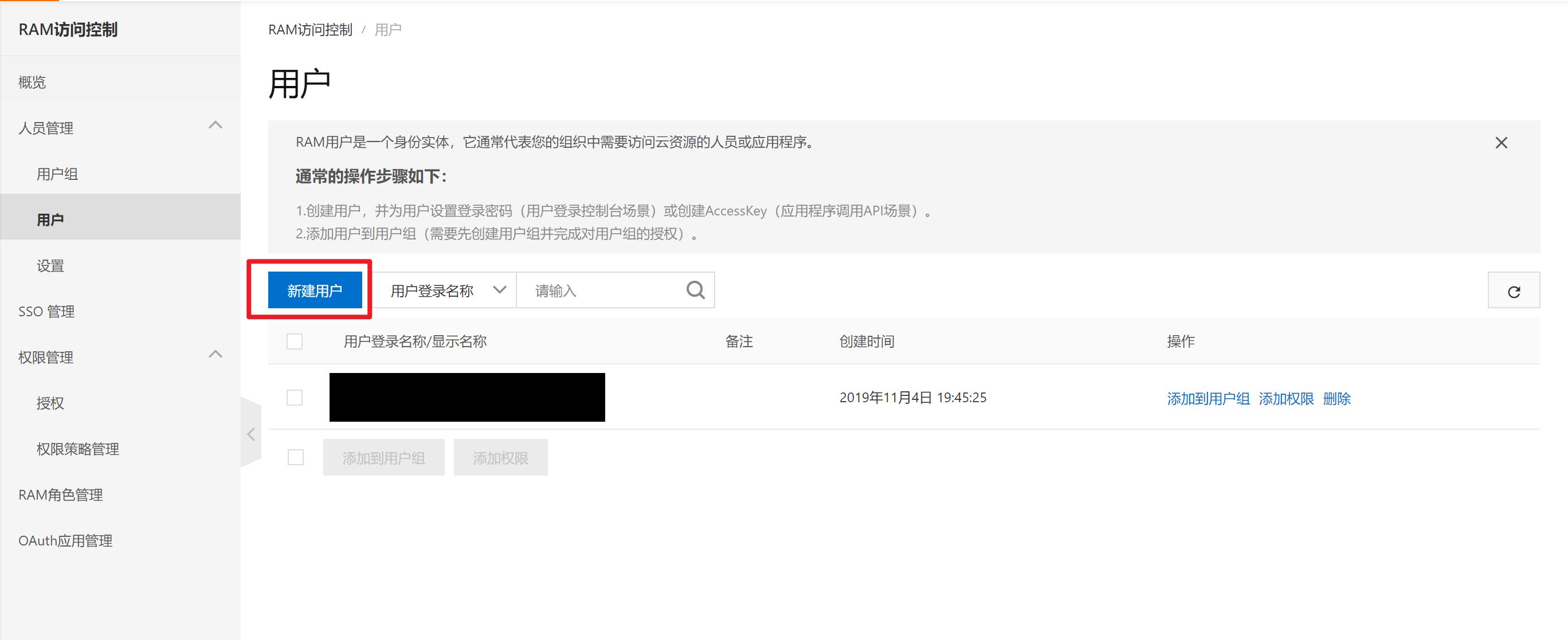Tick the bottom batch-action checkbox
Screen dimensions: 1568x640
coord(295,457)
